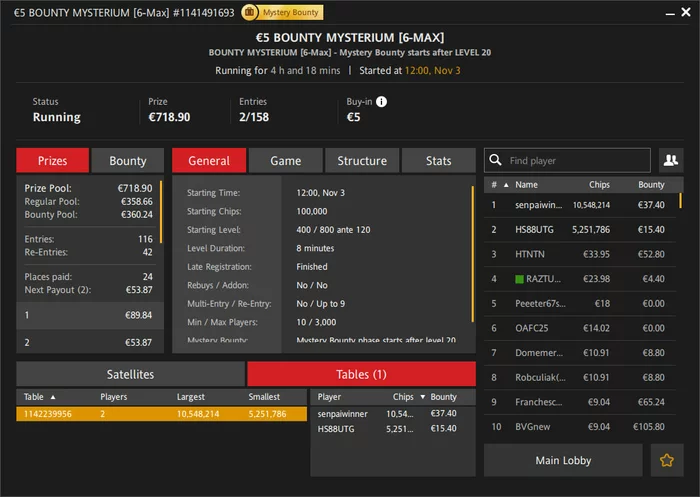The width and height of the screenshot is (700, 497).
Task: Click the search magnifier icon
Action: click(495, 160)
